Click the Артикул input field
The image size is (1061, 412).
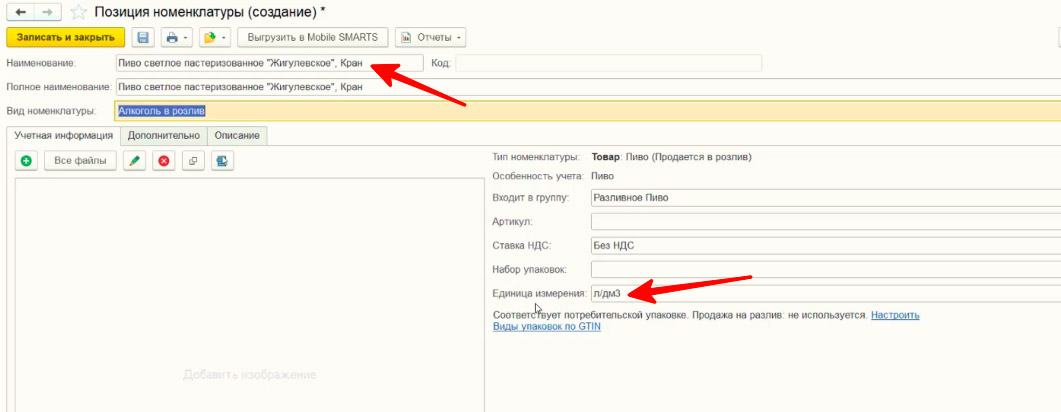pos(826,221)
